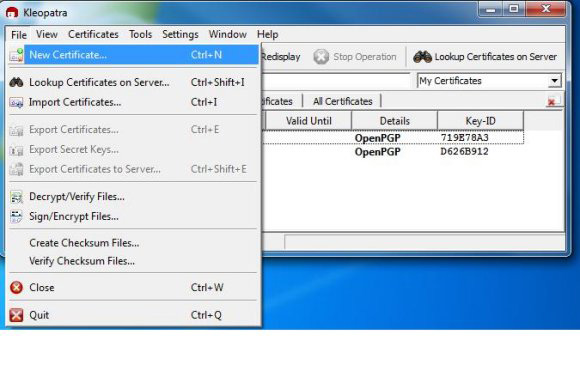Click OpenPGP in the D626B912 row
Screen dimensions: 580x371
378,152
